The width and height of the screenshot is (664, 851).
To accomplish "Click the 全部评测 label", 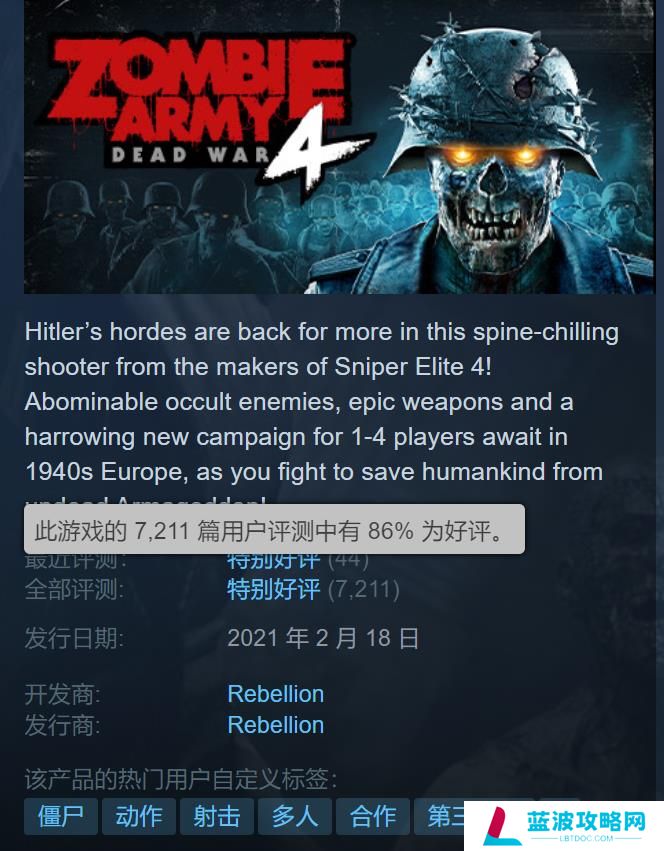I will [74, 589].
